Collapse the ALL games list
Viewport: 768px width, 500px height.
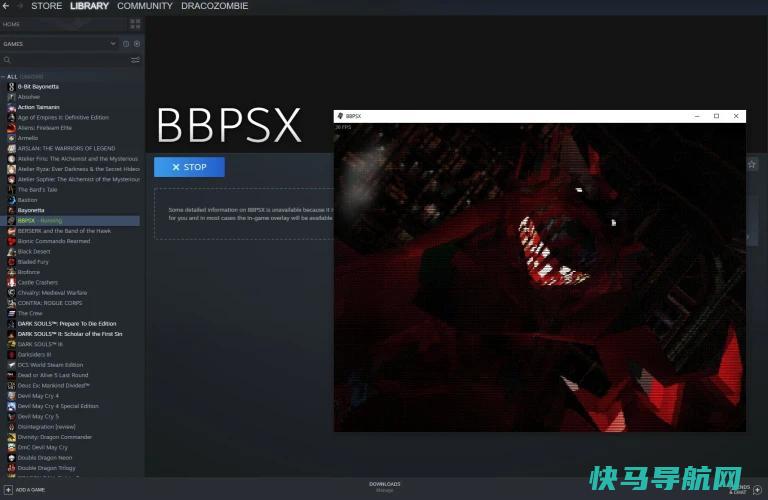(x=4, y=77)
